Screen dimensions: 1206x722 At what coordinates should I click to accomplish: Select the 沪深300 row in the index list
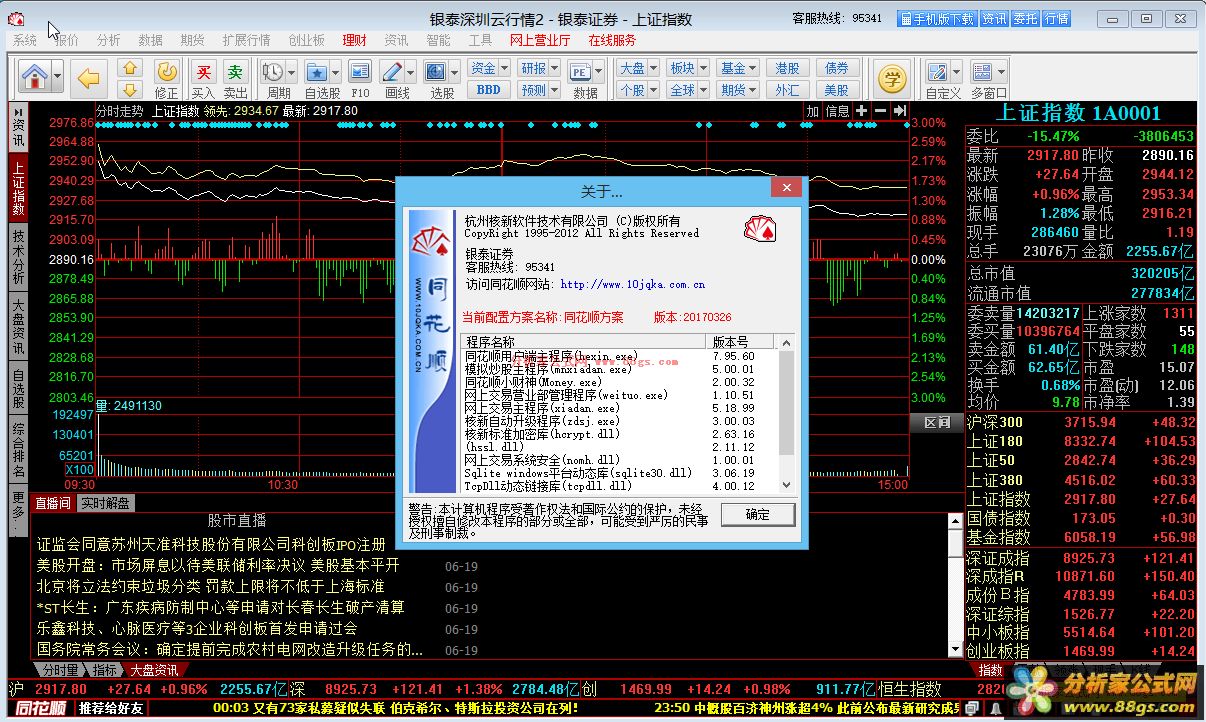point(1080,422)
